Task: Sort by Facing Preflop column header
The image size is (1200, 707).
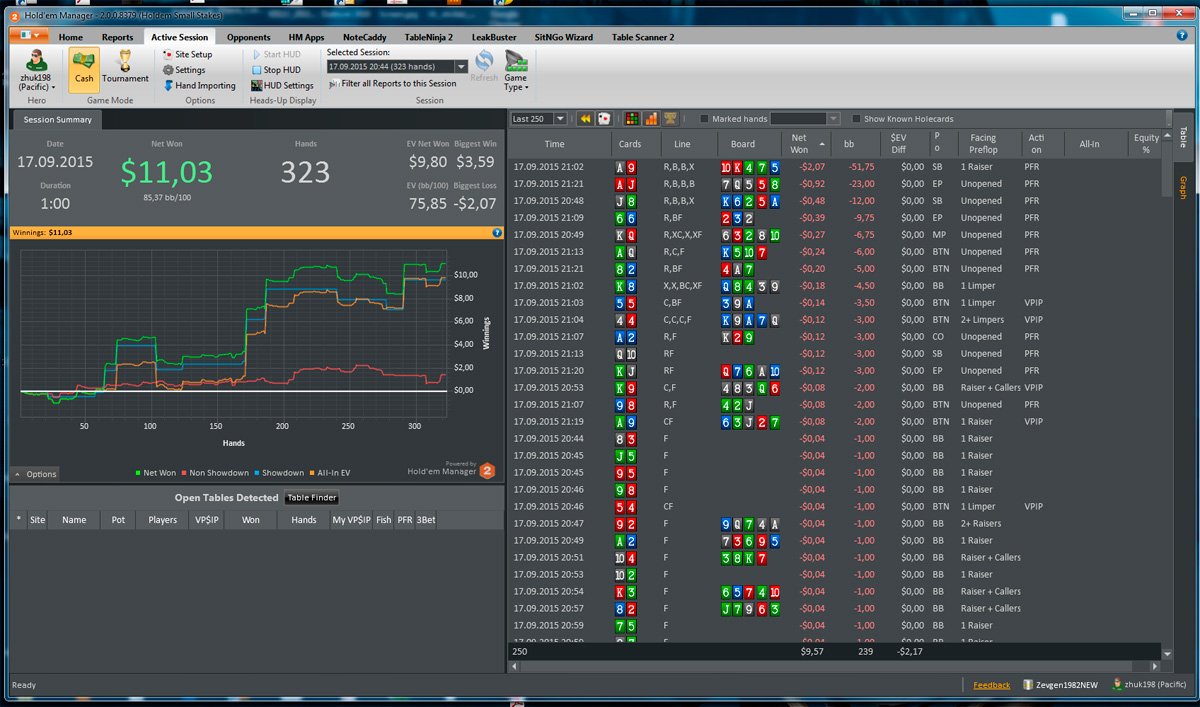Action: tap(984, 144)
